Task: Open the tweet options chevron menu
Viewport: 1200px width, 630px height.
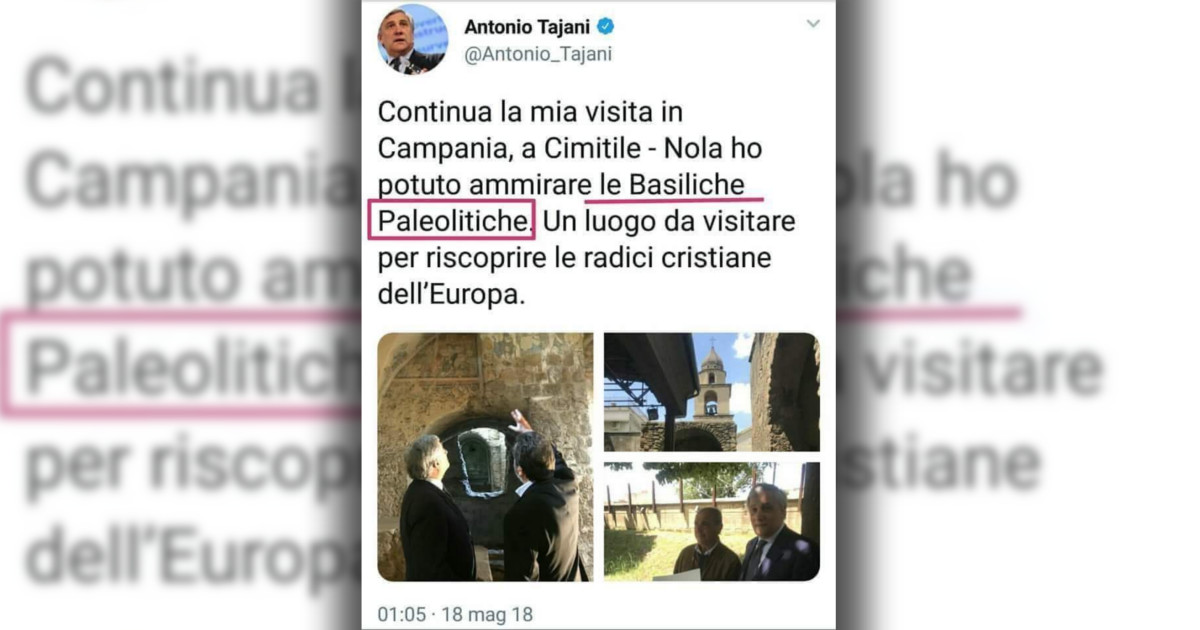Action: (x=813, y=23)
